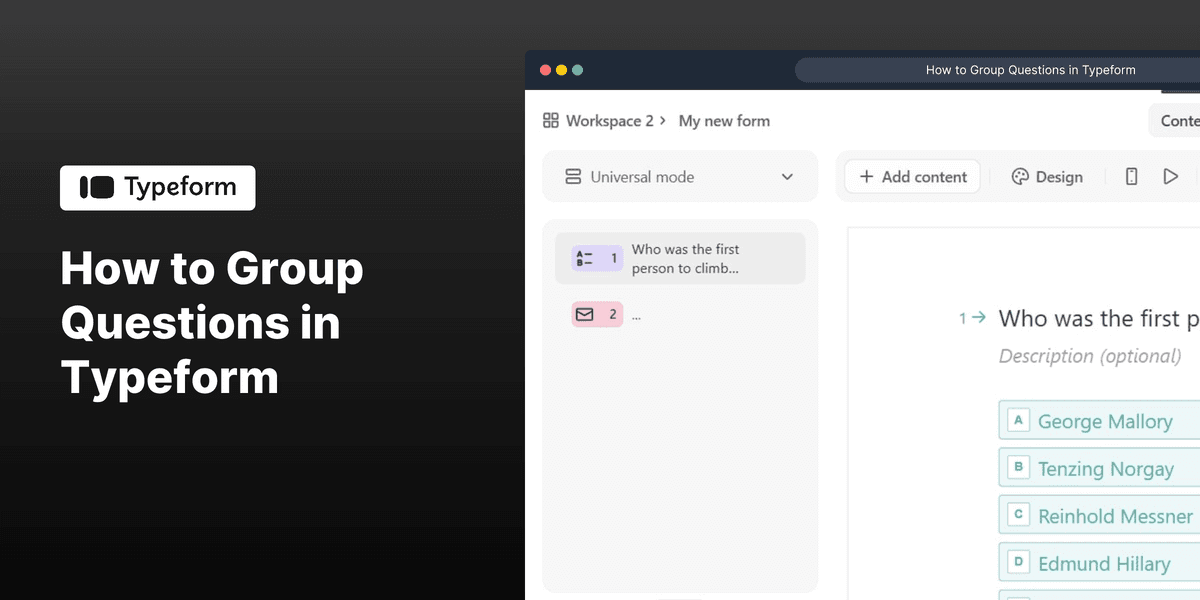Click the workspace grid icon in the breadcrumb
The image size is (1200, 600).
[550, 120]
